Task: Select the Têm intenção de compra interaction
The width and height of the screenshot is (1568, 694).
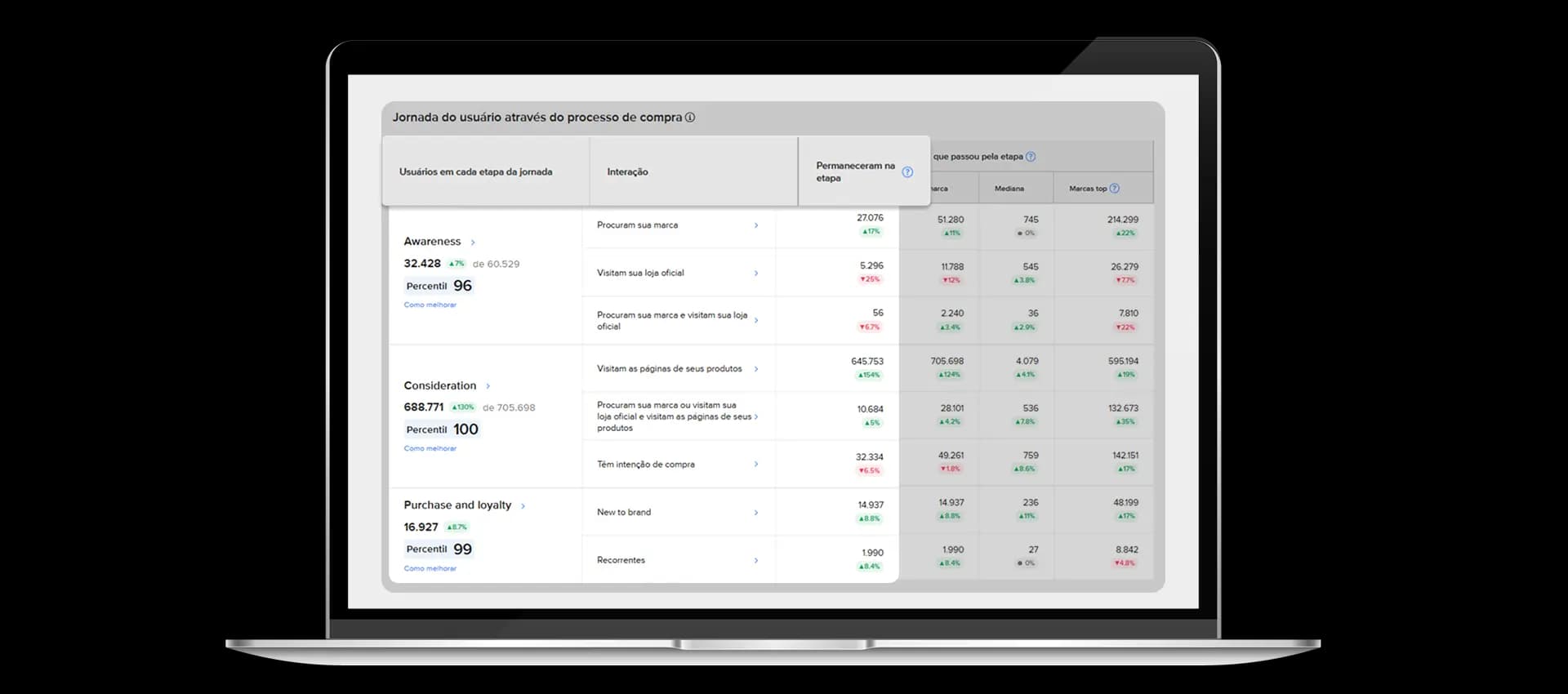Action: [x=646, y=465]
